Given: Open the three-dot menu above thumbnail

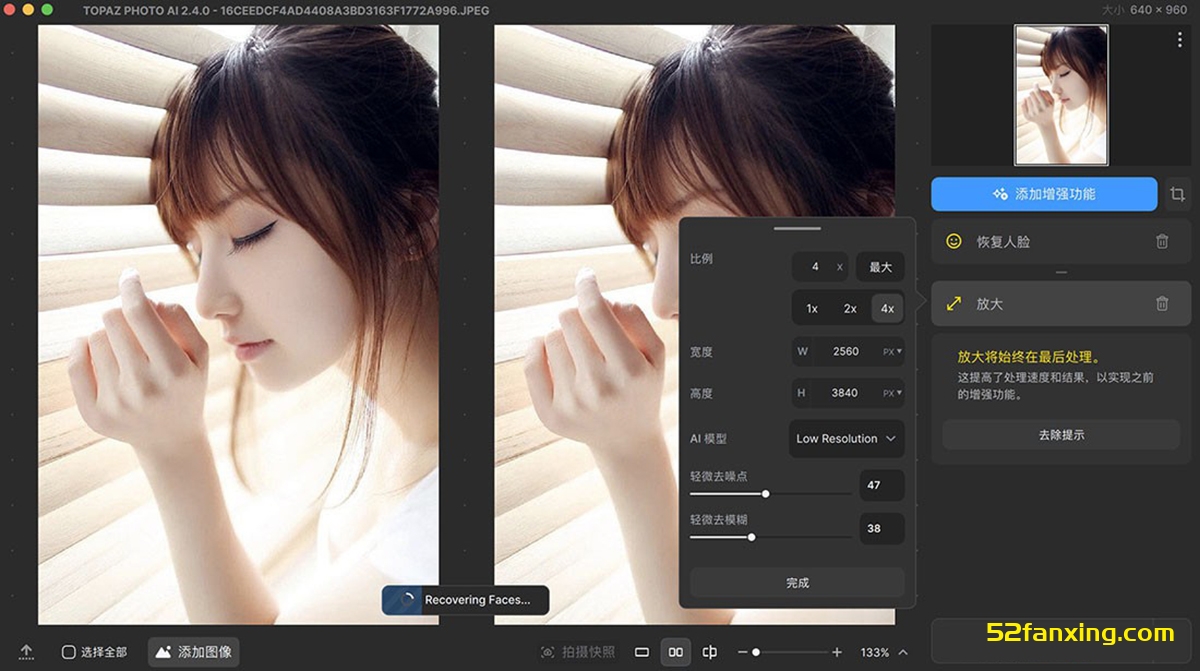Looking at the screenshot, I should point(1180,40).
